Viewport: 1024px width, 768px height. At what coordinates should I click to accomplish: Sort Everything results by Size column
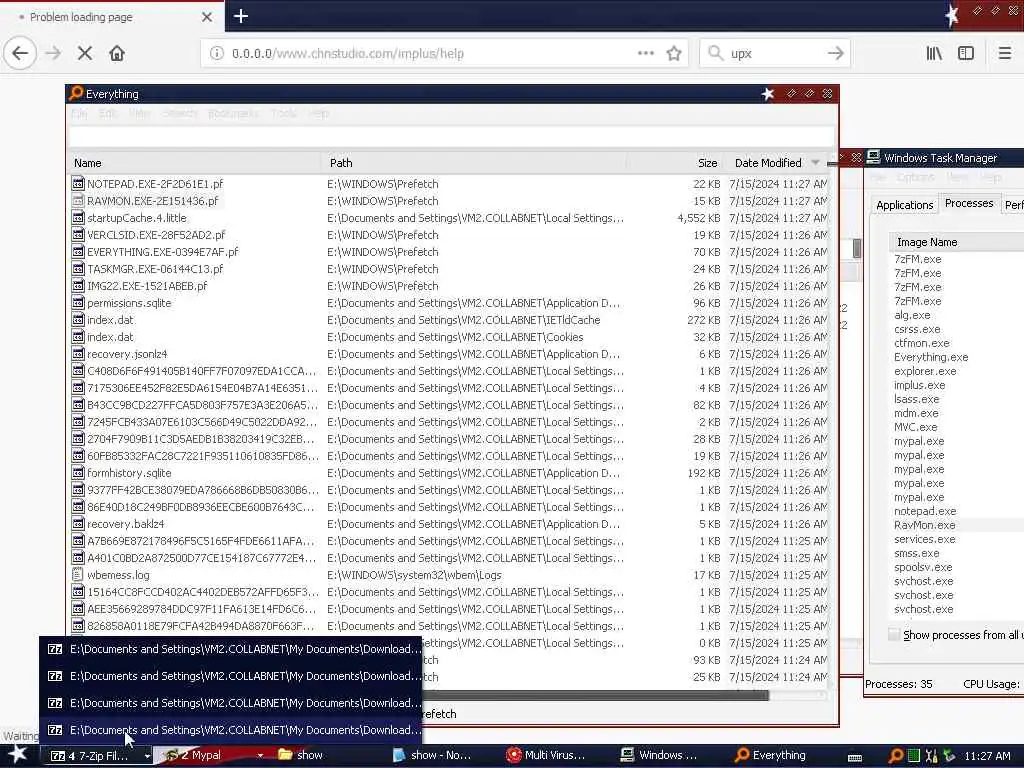pos(675,163)
